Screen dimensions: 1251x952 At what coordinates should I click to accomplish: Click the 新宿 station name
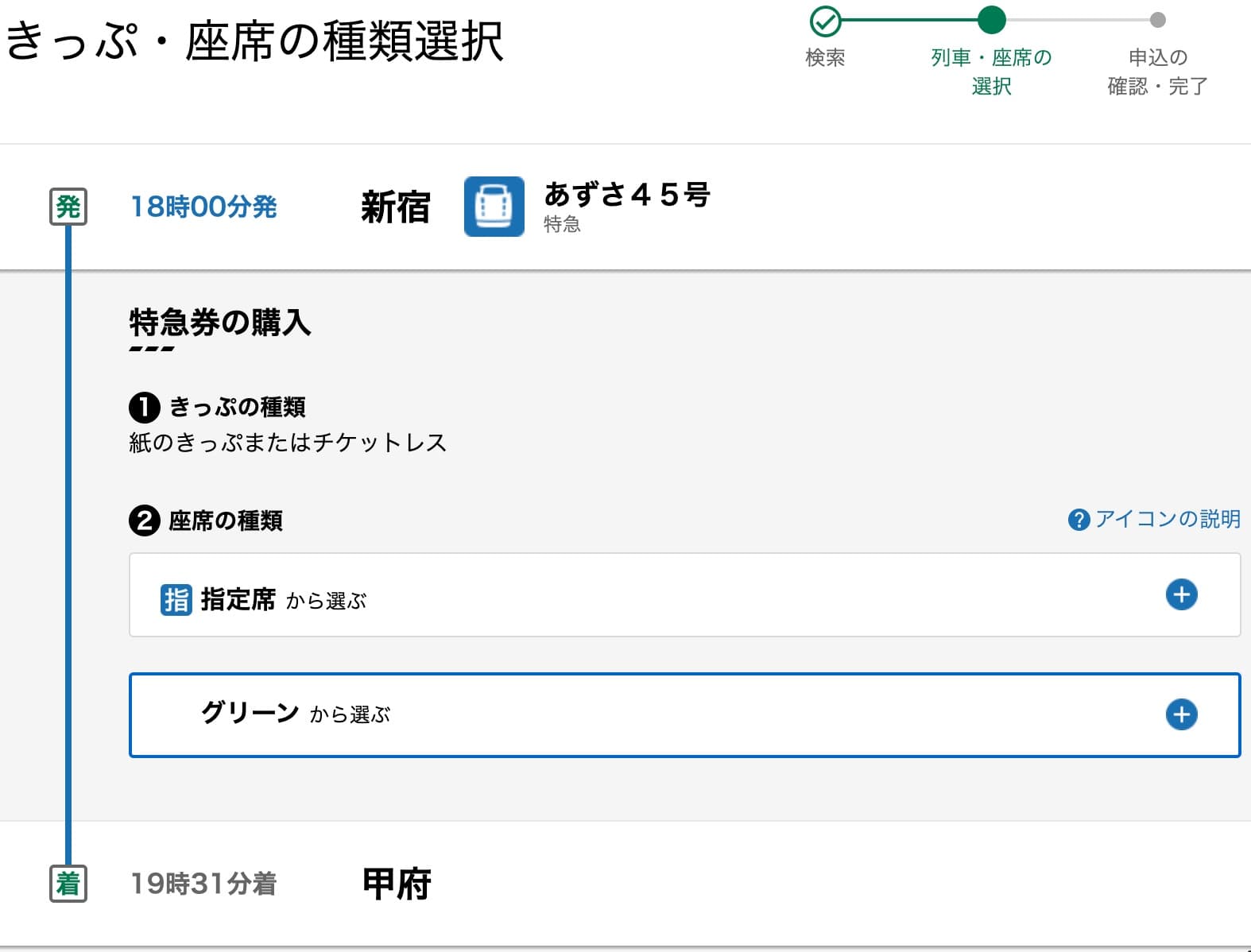tap(396, 207)
